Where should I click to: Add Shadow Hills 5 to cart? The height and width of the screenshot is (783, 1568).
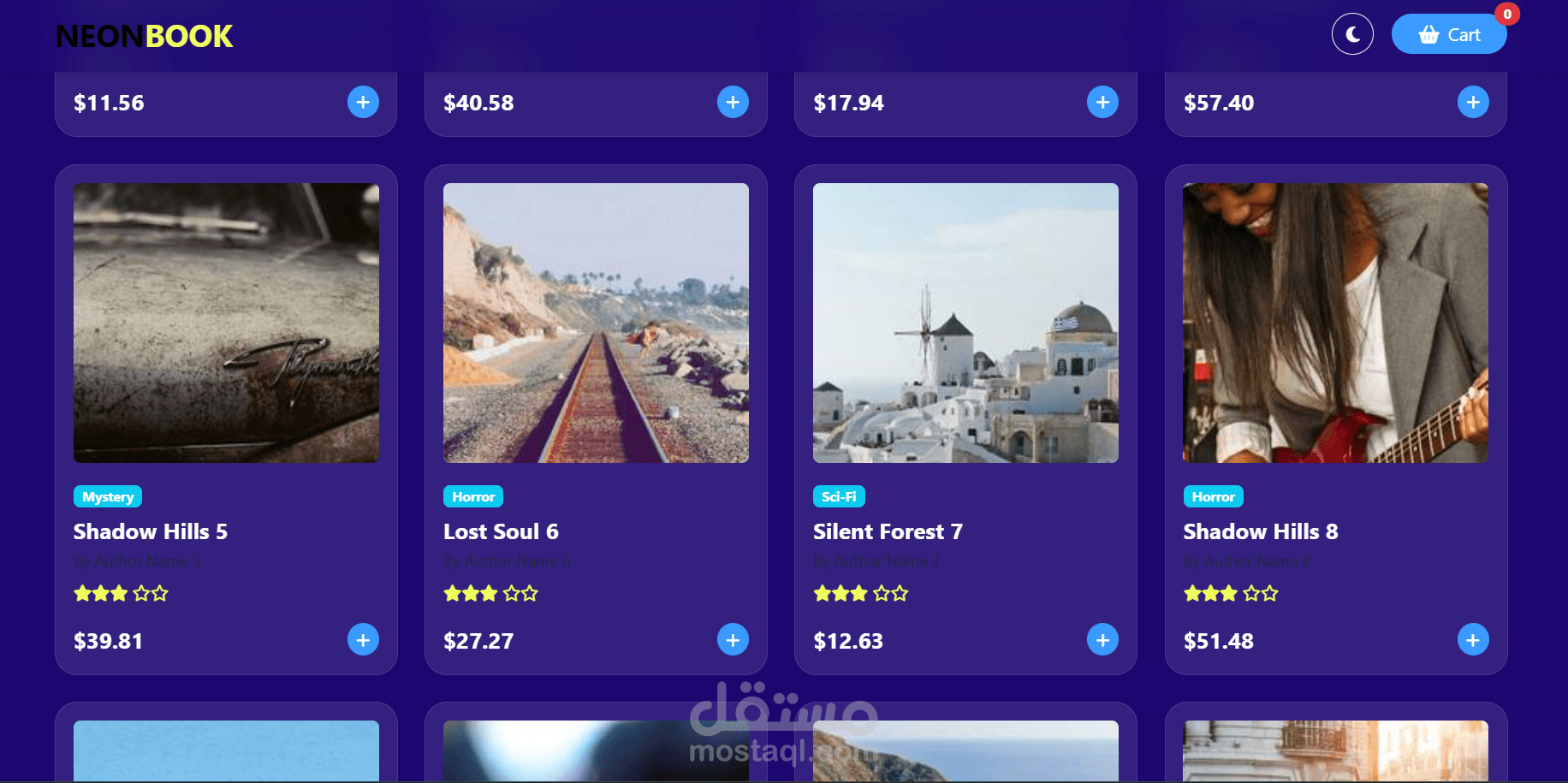(363, 639)
